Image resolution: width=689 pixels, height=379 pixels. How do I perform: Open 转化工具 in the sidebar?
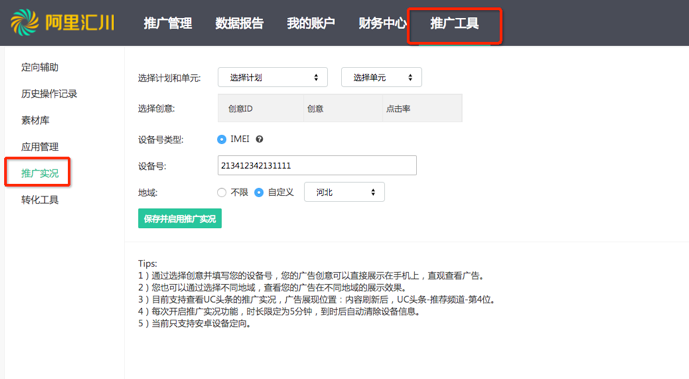[40, 200]
